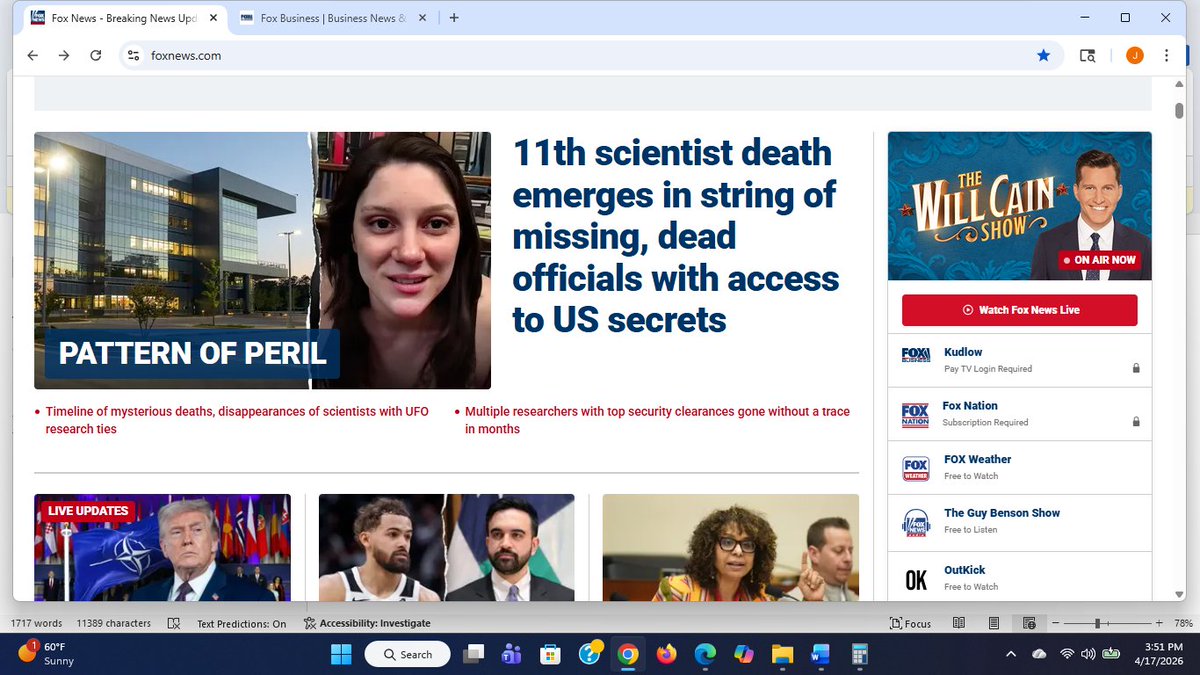Open a new Chrome tab

tap(454, 18)
